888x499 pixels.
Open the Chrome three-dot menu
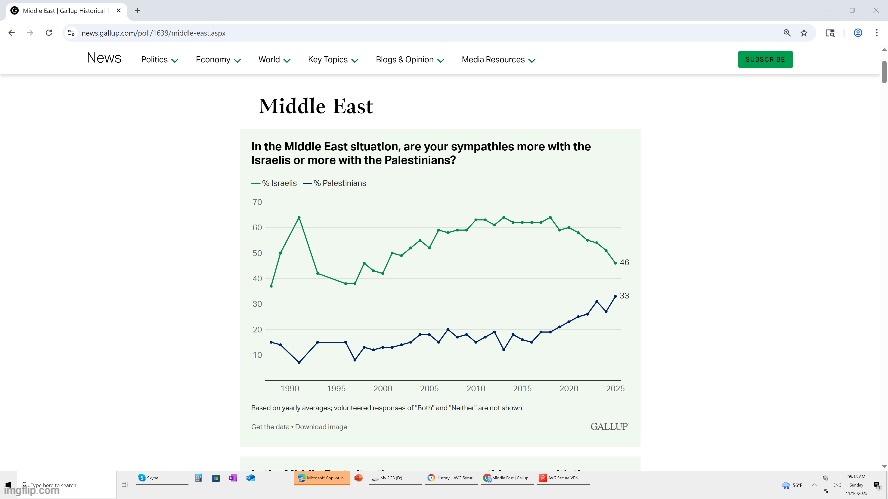click(876, 32)
